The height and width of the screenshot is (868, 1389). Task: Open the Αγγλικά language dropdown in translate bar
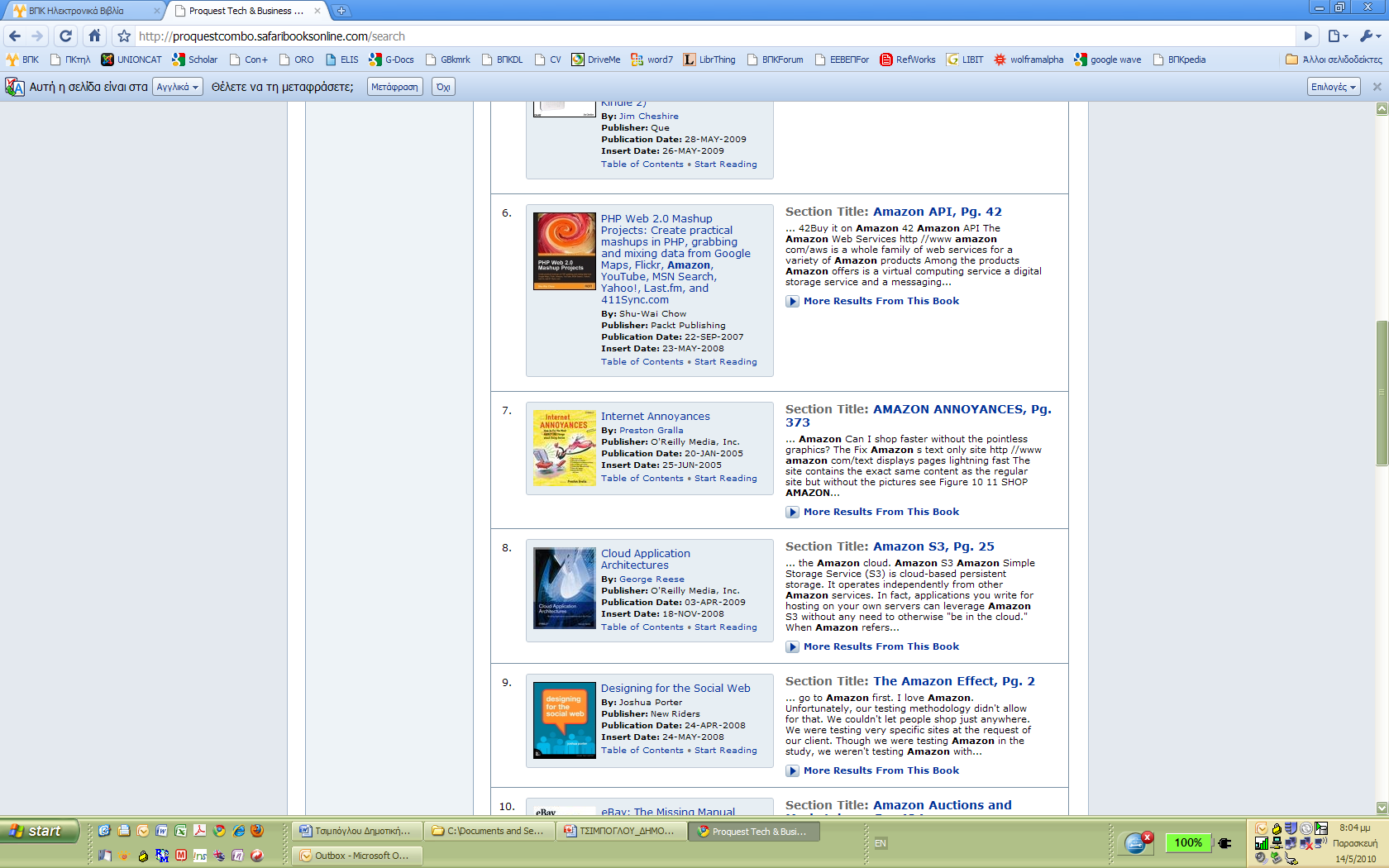click(x=178, y=87)
